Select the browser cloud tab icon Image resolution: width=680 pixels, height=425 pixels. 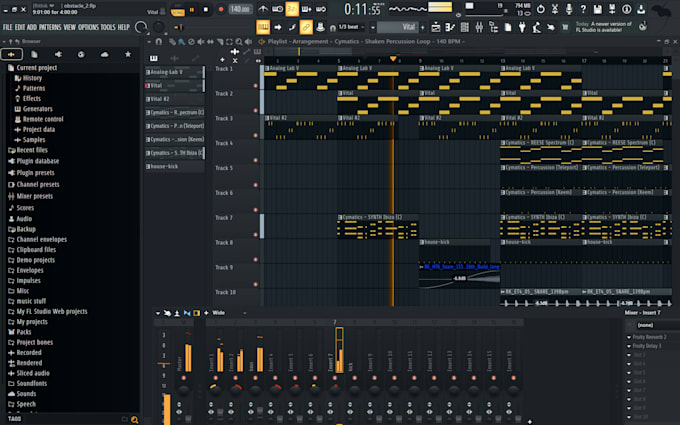pos(105,54)
